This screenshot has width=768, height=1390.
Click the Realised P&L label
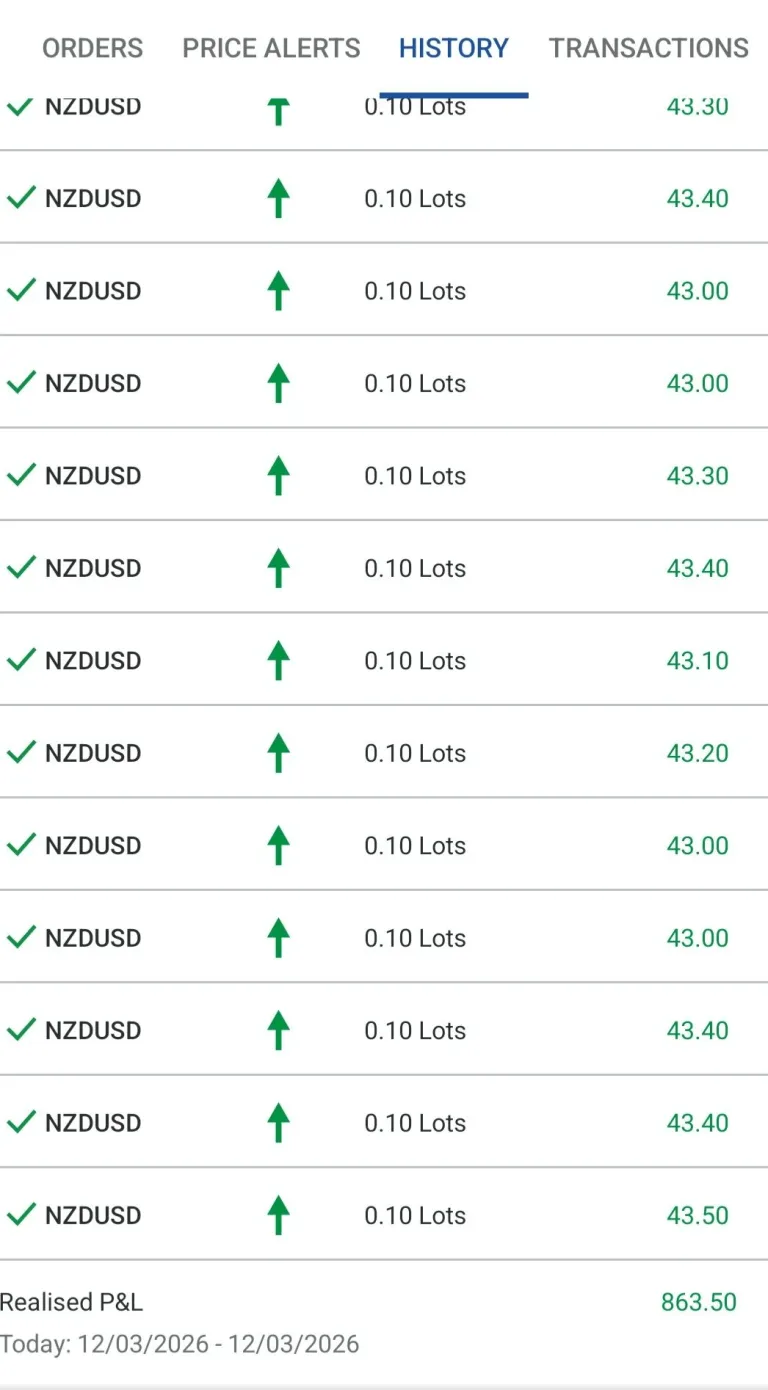click(x=72, y=1302)
